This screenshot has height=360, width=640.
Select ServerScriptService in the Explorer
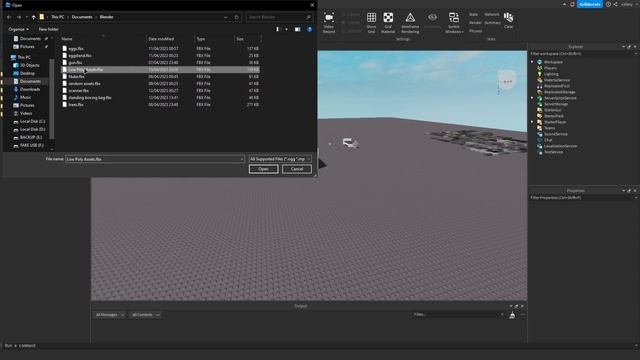pos(560,98)
